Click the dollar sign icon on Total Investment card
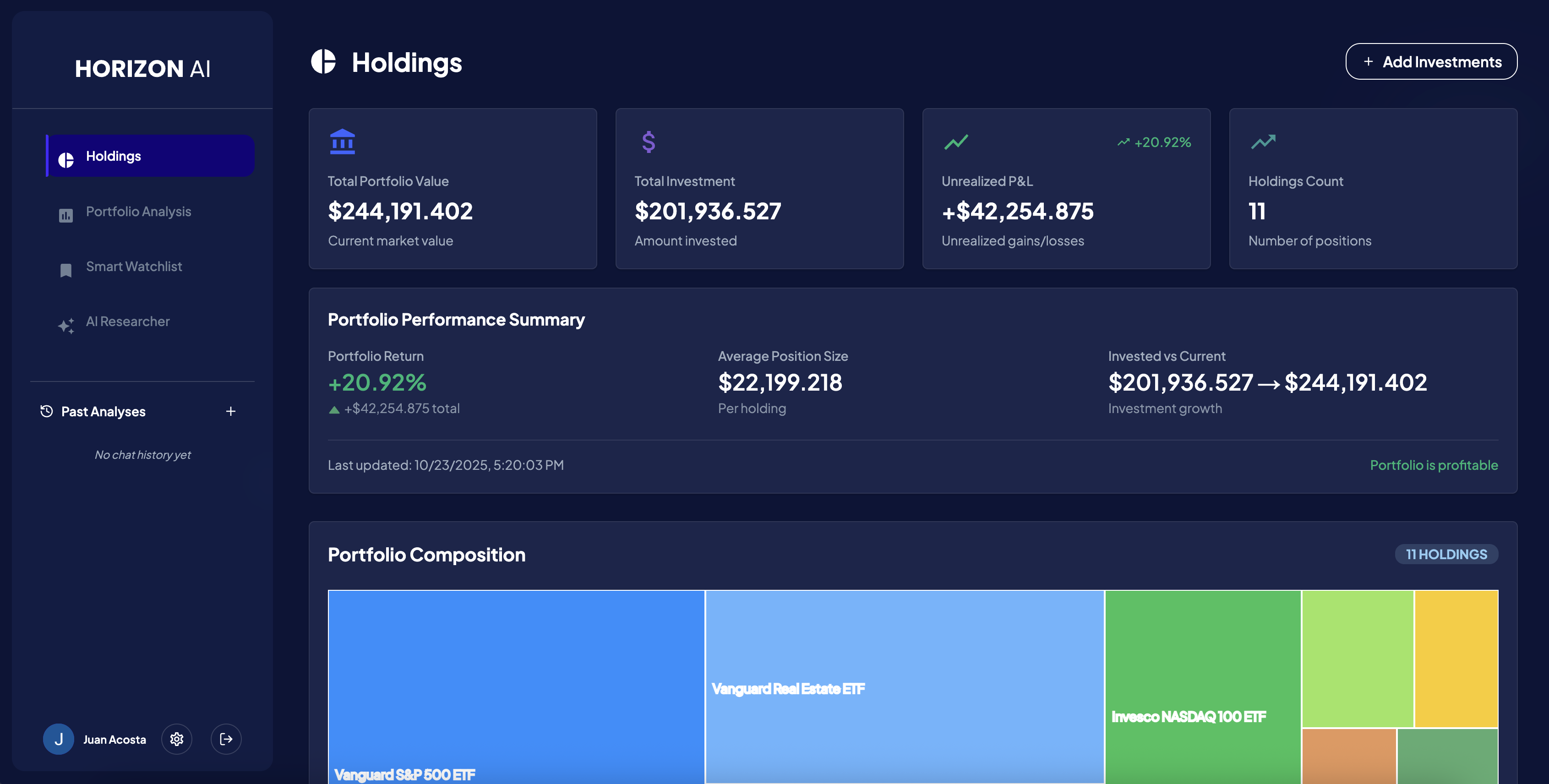 648,142
